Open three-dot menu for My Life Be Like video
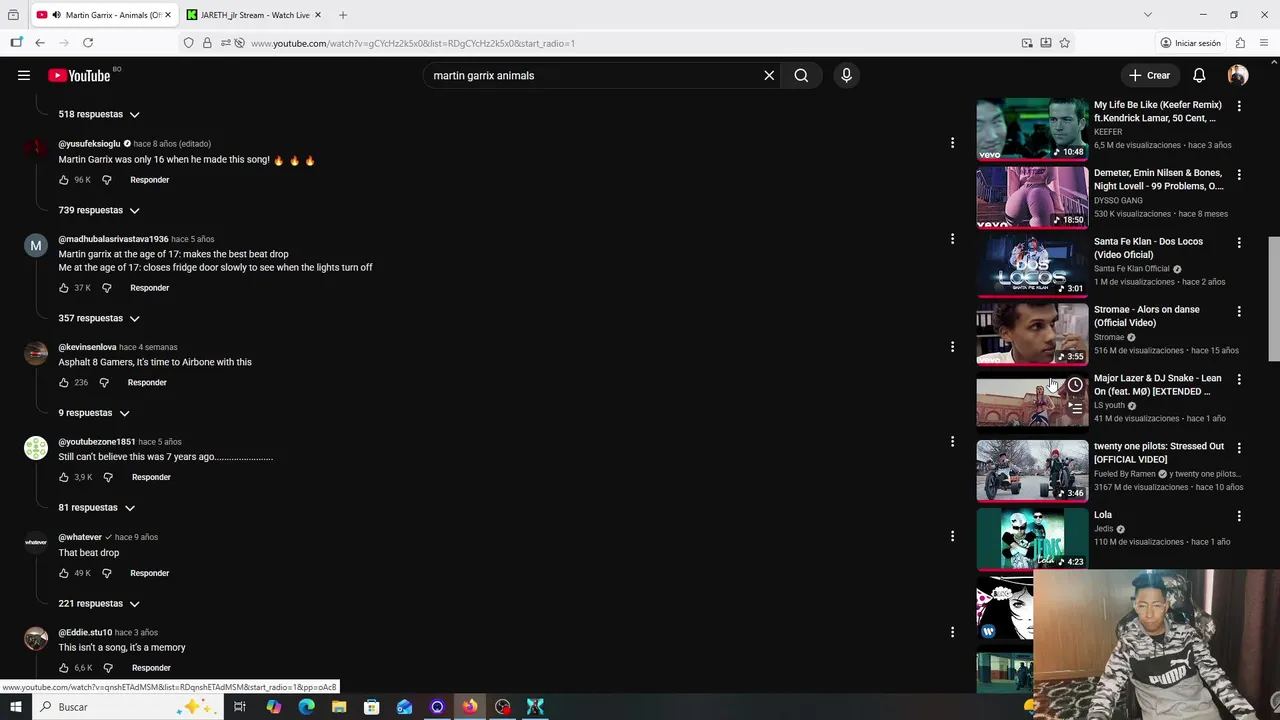 point(1239,106)
